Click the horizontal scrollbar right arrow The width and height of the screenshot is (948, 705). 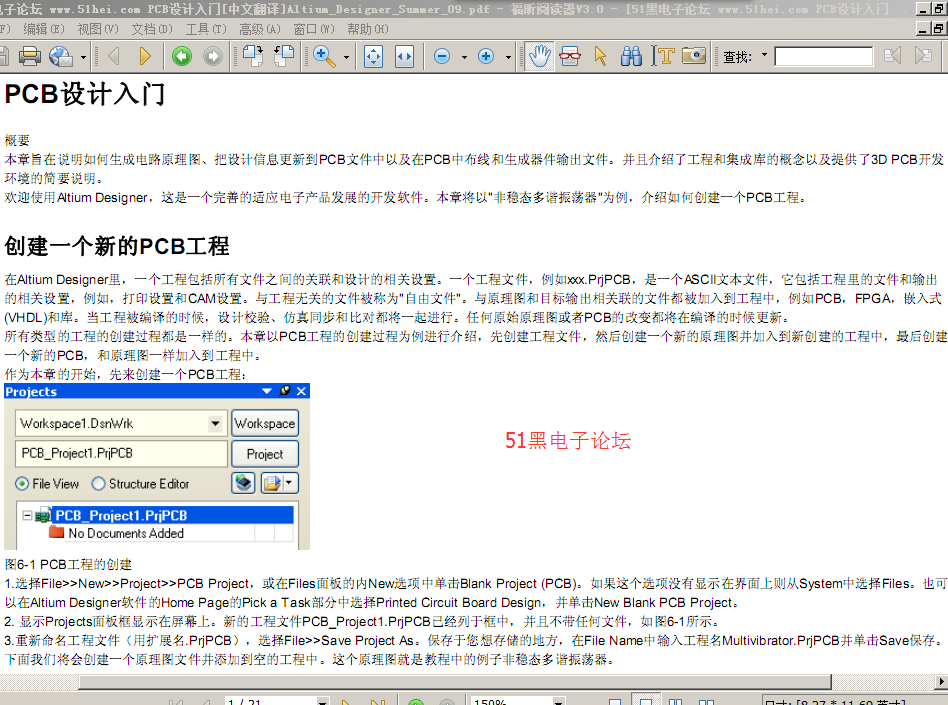(x=941, y=681)
